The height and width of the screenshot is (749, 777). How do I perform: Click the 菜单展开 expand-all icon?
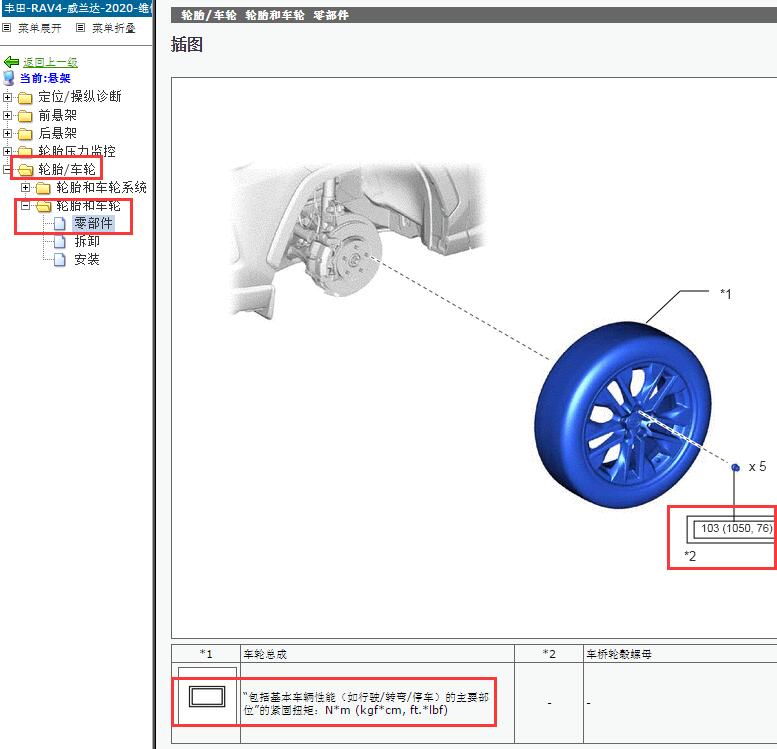tap(6, 28)
